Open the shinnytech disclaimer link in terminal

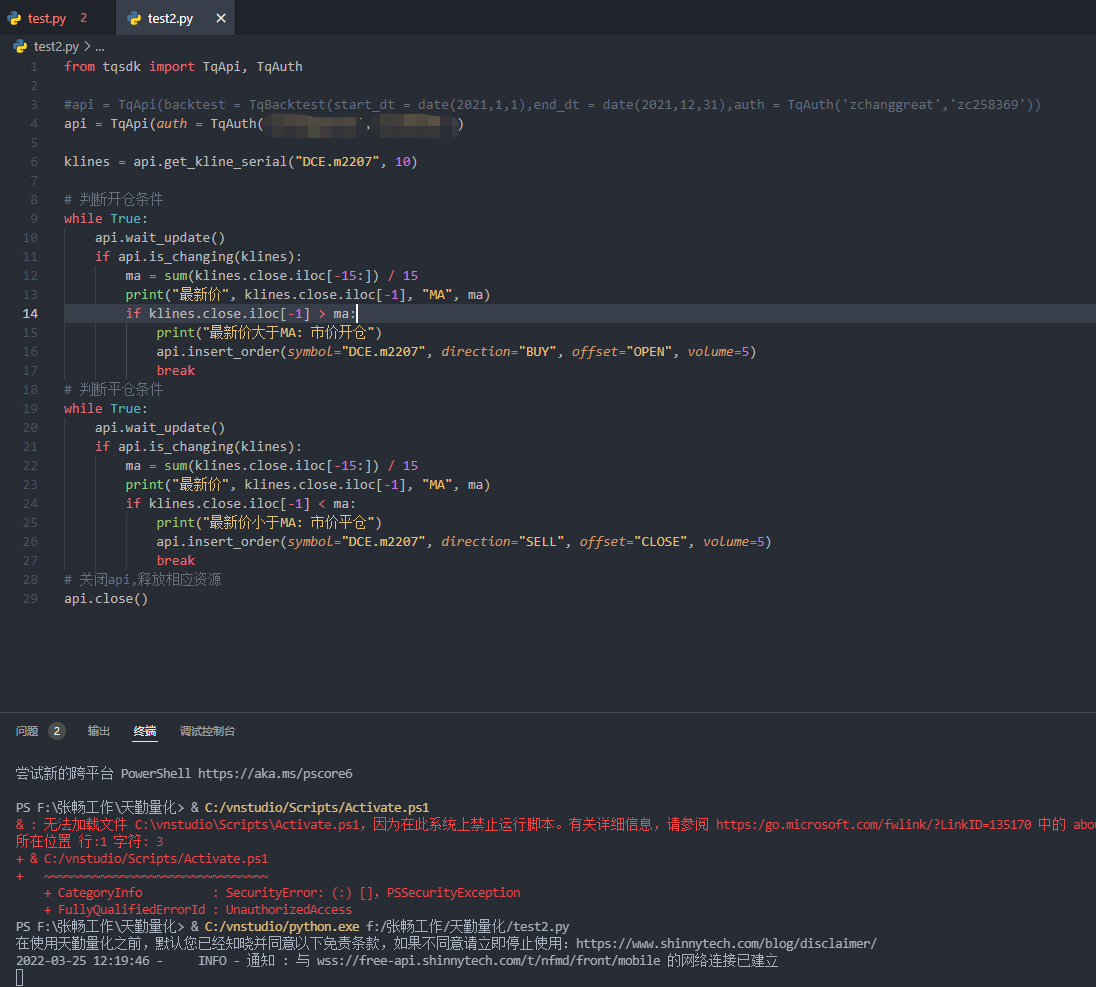(726, 944)
